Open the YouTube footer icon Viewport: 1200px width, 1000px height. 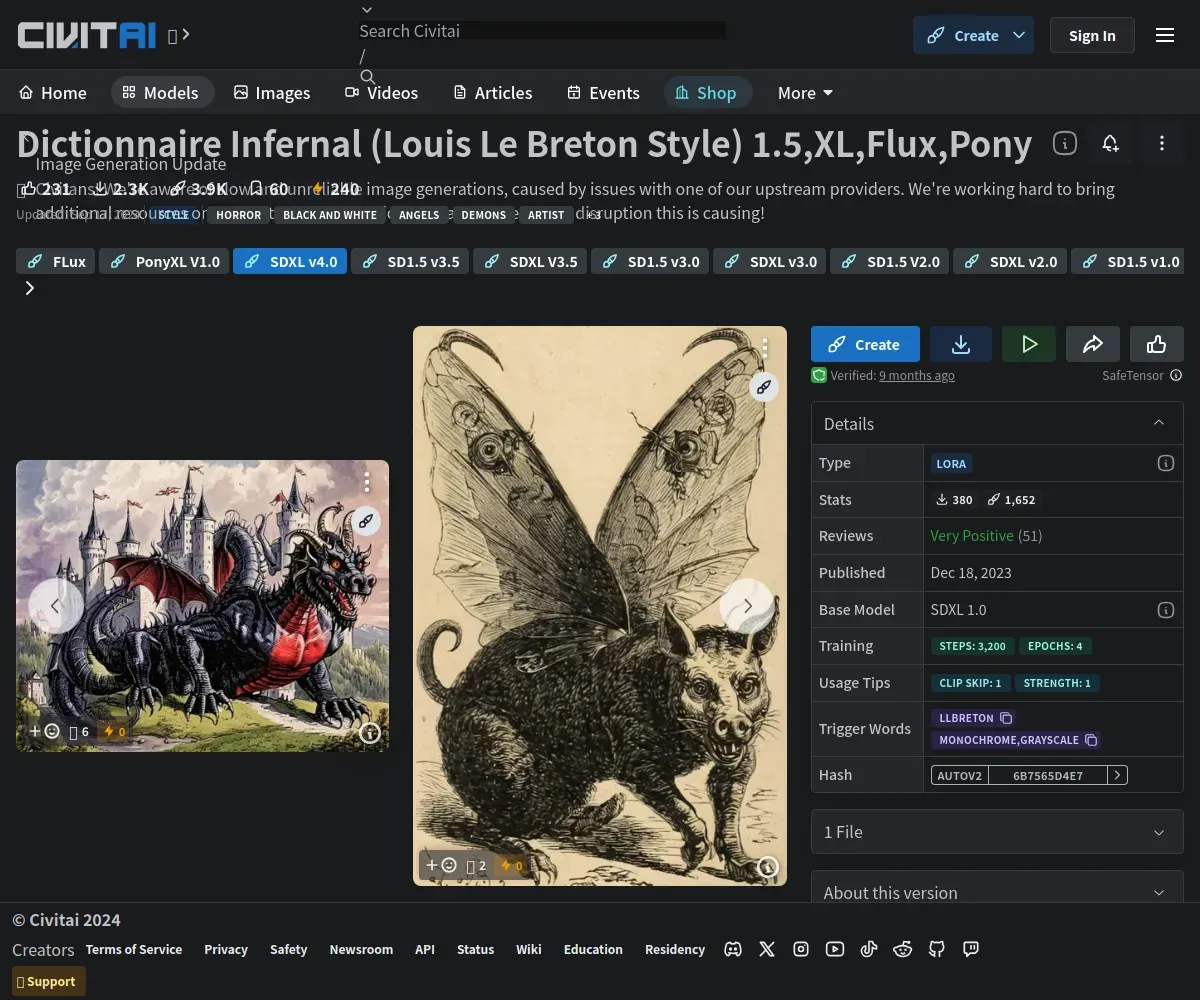tap(835, 949)
